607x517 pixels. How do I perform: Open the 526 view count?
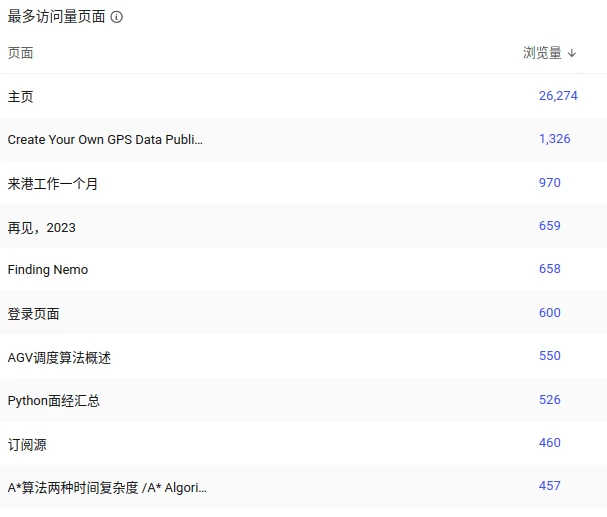[x=550, y=400]
